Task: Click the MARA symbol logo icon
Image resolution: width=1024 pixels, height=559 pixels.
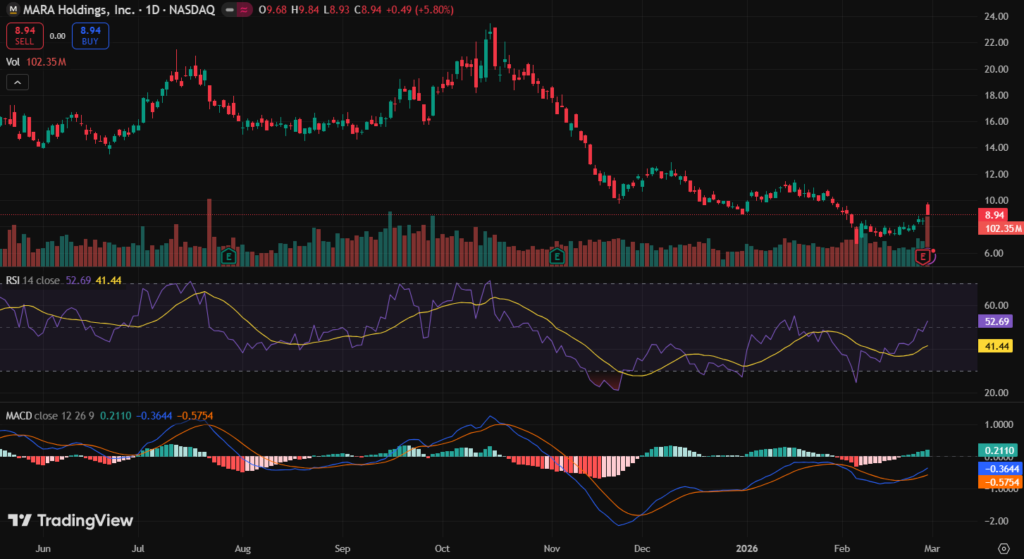Action: pos(14,11)
